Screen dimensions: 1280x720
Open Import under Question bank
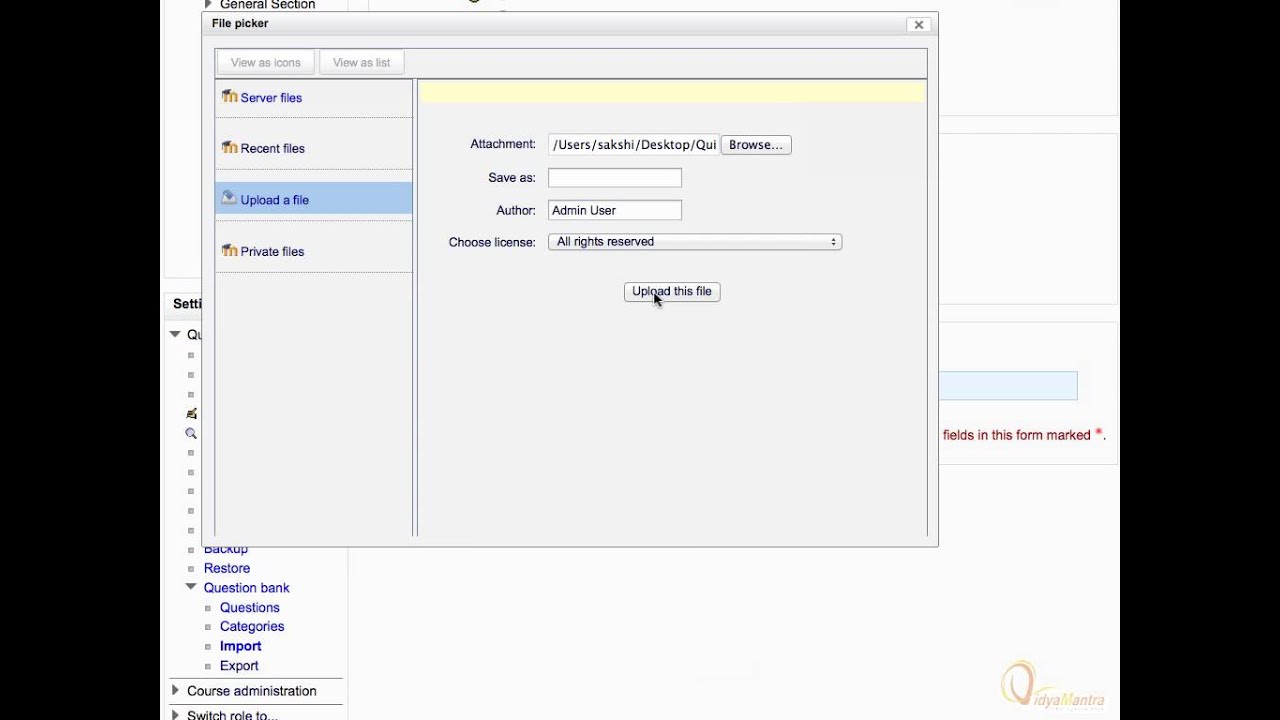241,647
